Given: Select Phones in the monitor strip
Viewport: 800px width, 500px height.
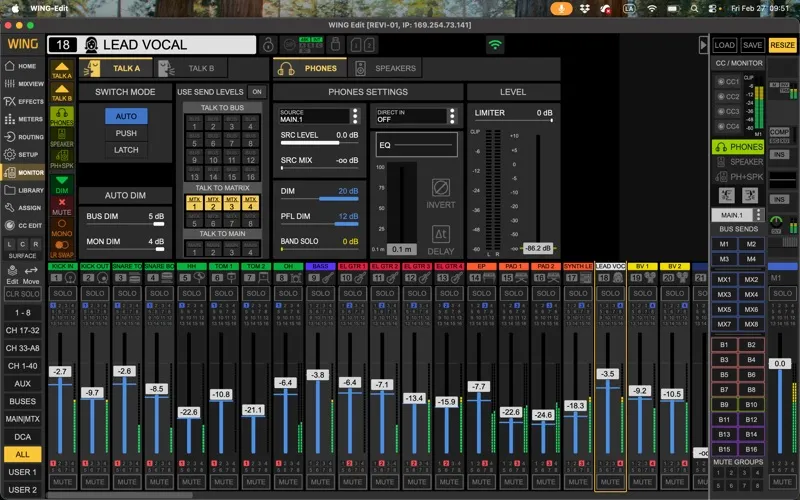Looking at the screenshot, I should [62, 116].
